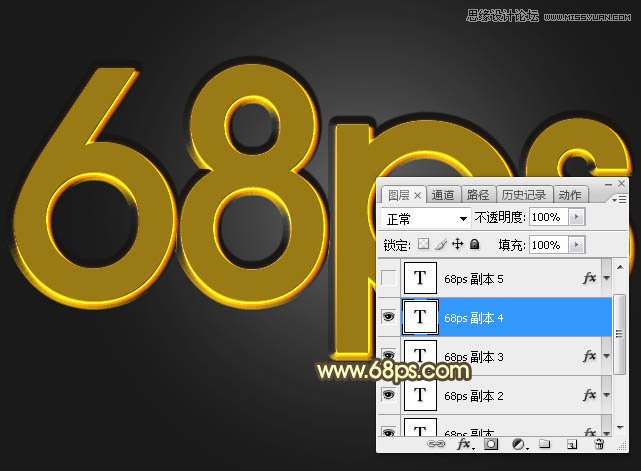Expand layer effects of 68ps 副本 3
Image resolution: width=641 pixels, height=471 pixels.
[607, 356]
